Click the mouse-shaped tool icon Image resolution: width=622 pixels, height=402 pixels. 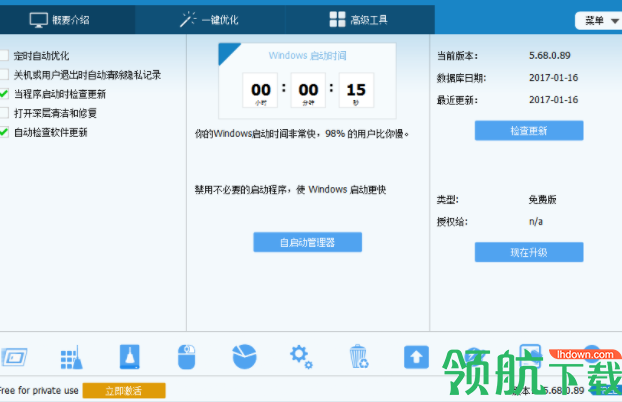click(x=186, y=357)
